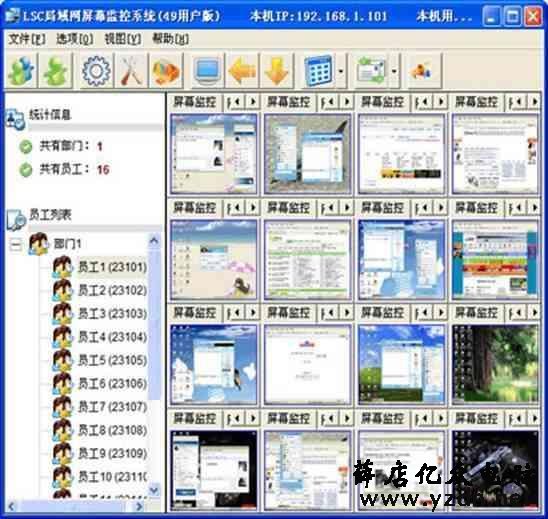Screen dimensions: 548x519
Task: Click avatar icon of 员工6 (23106)
Action: [x=62, y=383]
